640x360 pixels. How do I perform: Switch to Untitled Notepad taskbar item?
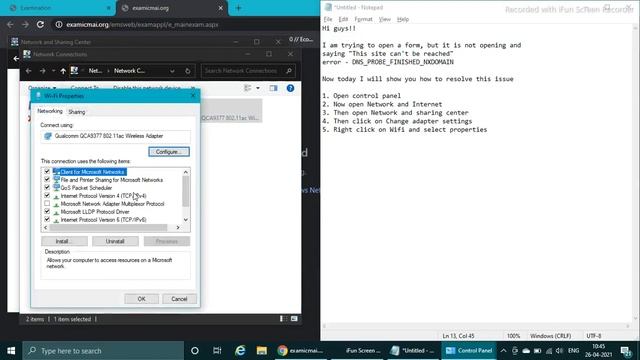[x=412, y=351]
